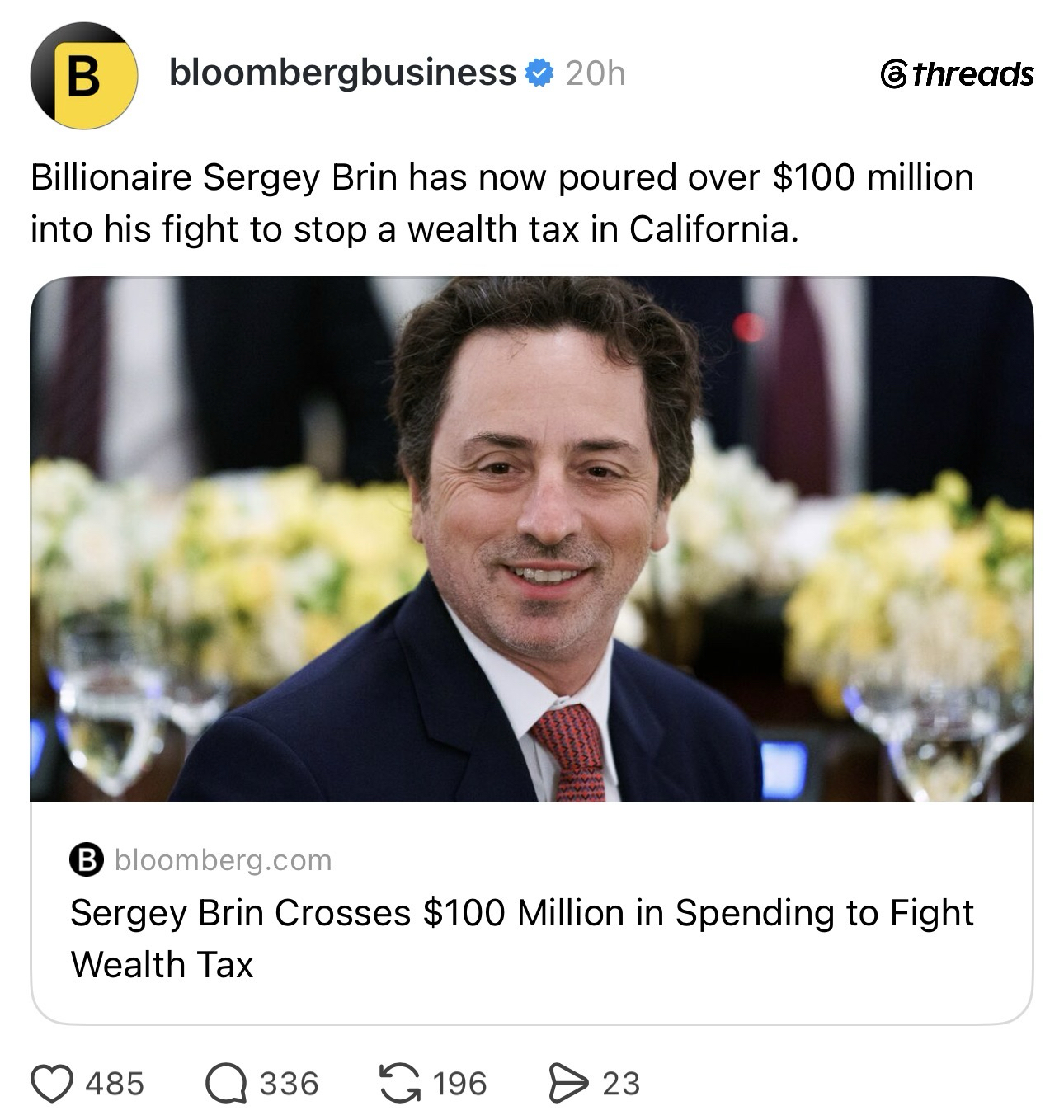1064x1120 pixels.
Task: Click the Threads logo wordmark
Action: (x=957, y=74)
